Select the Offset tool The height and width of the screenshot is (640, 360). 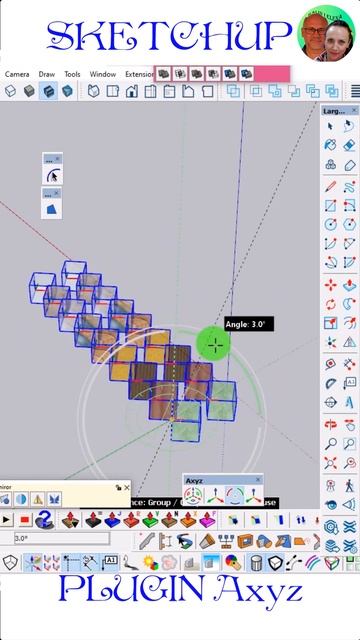(x=349, y=323)
